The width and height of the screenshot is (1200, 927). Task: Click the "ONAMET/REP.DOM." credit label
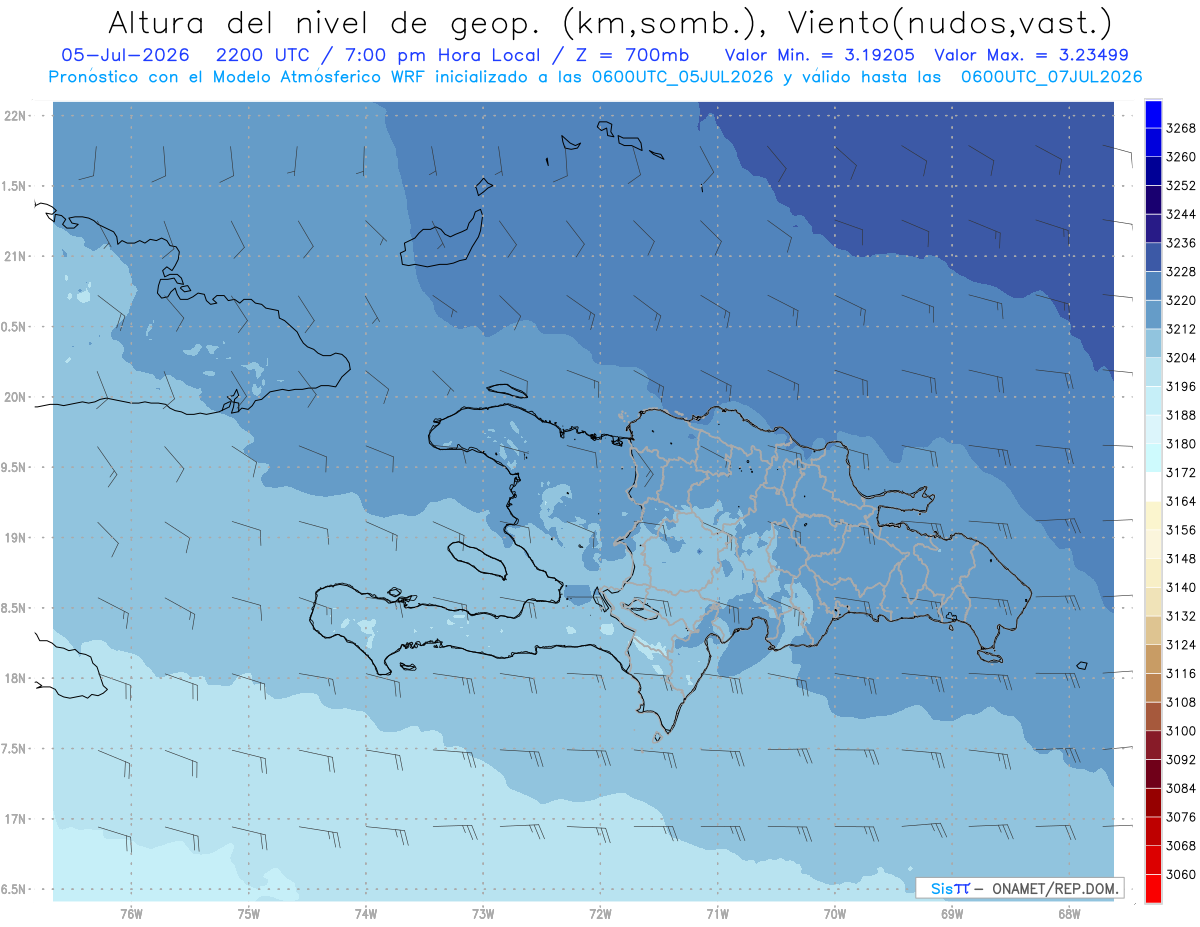[1055, 888]
